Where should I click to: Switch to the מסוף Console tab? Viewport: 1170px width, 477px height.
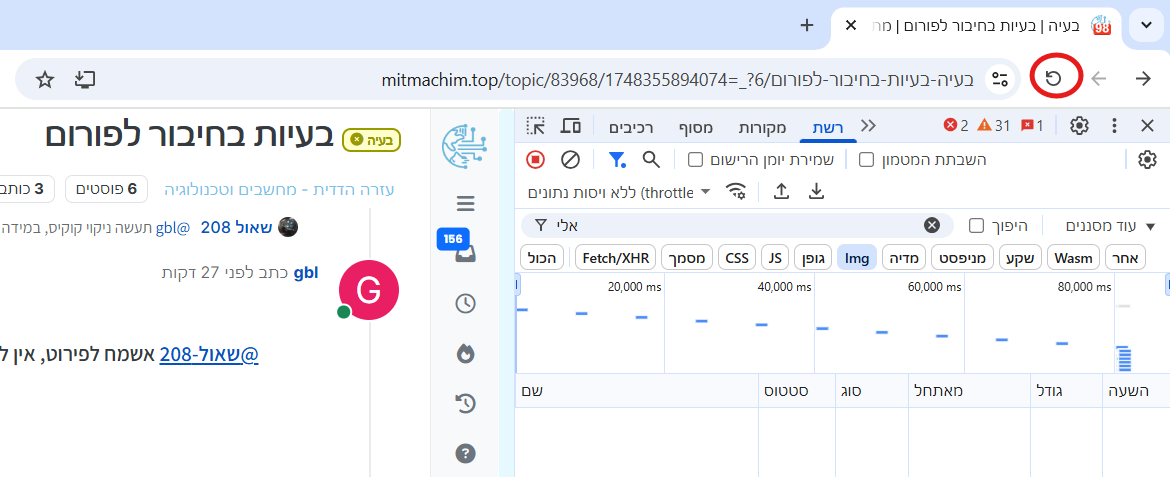click(x=694, y=127)
